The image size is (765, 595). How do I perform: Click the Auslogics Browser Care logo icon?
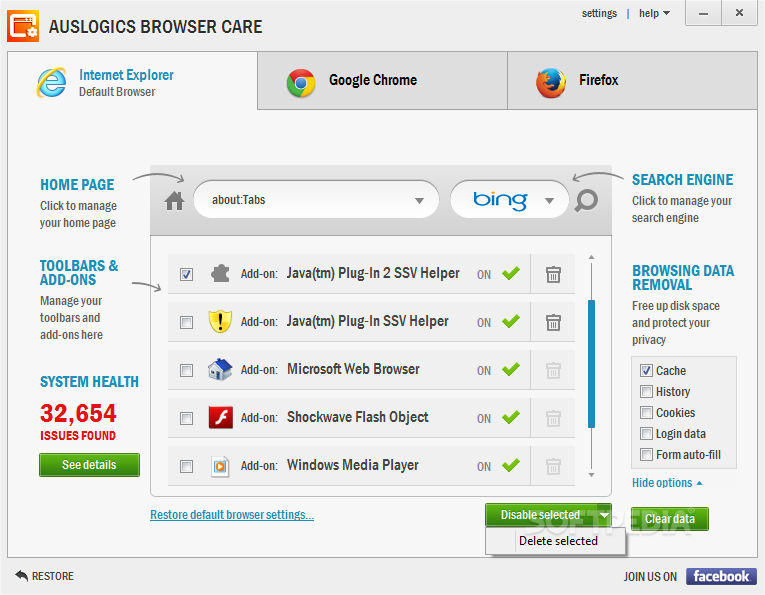pyautogui.click(x=23, y=26)
